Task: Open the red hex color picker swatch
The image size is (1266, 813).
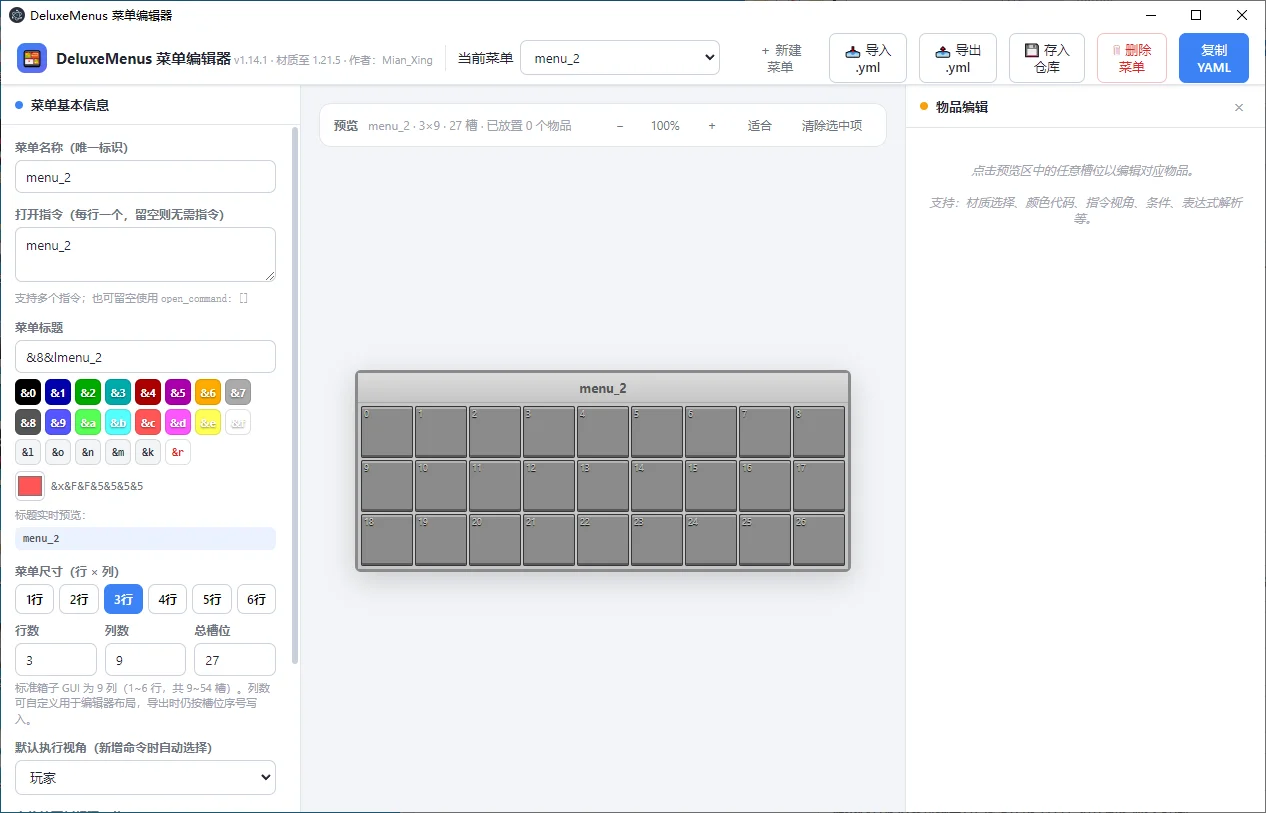Action: (30, 486)
